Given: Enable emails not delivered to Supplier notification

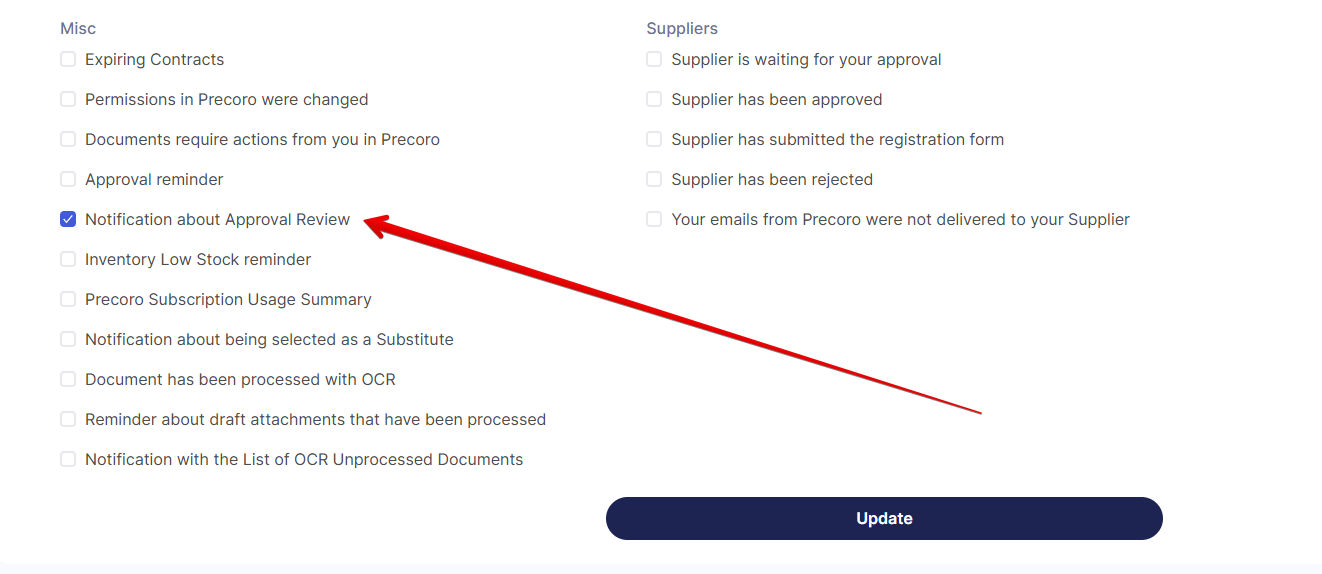Looking at the screenshot, I should click(x=654, y=220).
